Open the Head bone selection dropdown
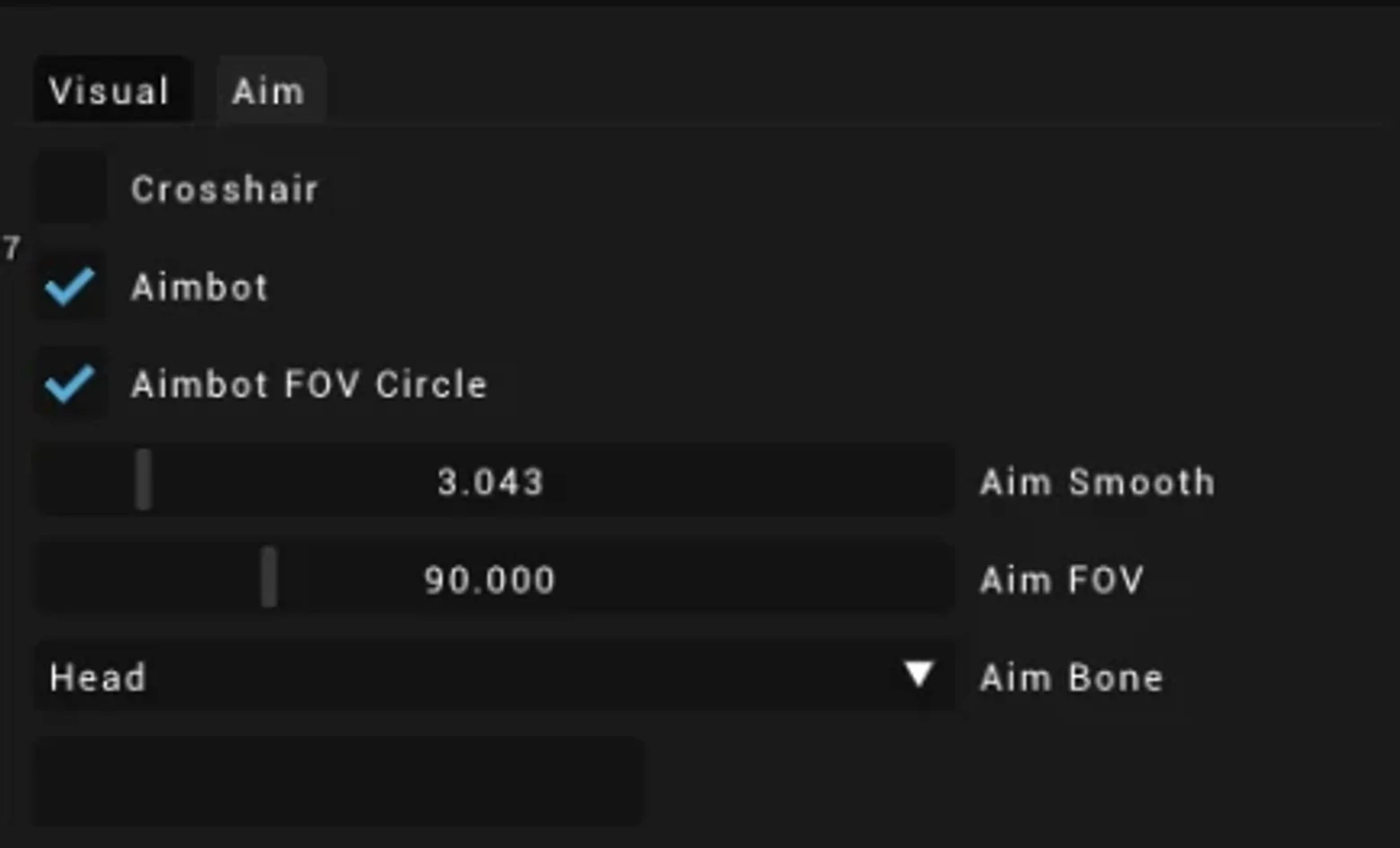Screen dimensions: 1400x848 494,676
